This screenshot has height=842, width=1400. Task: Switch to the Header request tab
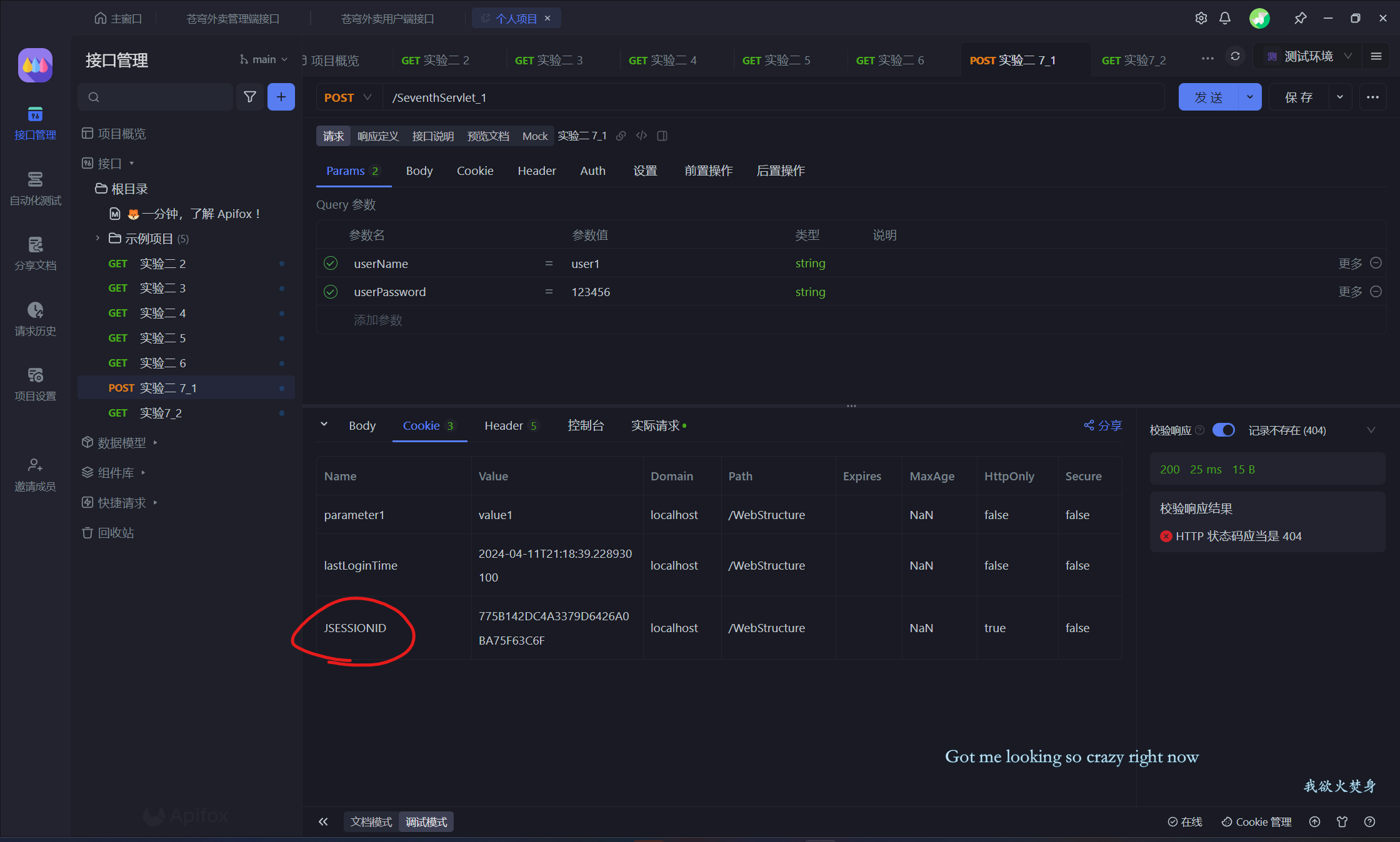click(x=536, y=171)
